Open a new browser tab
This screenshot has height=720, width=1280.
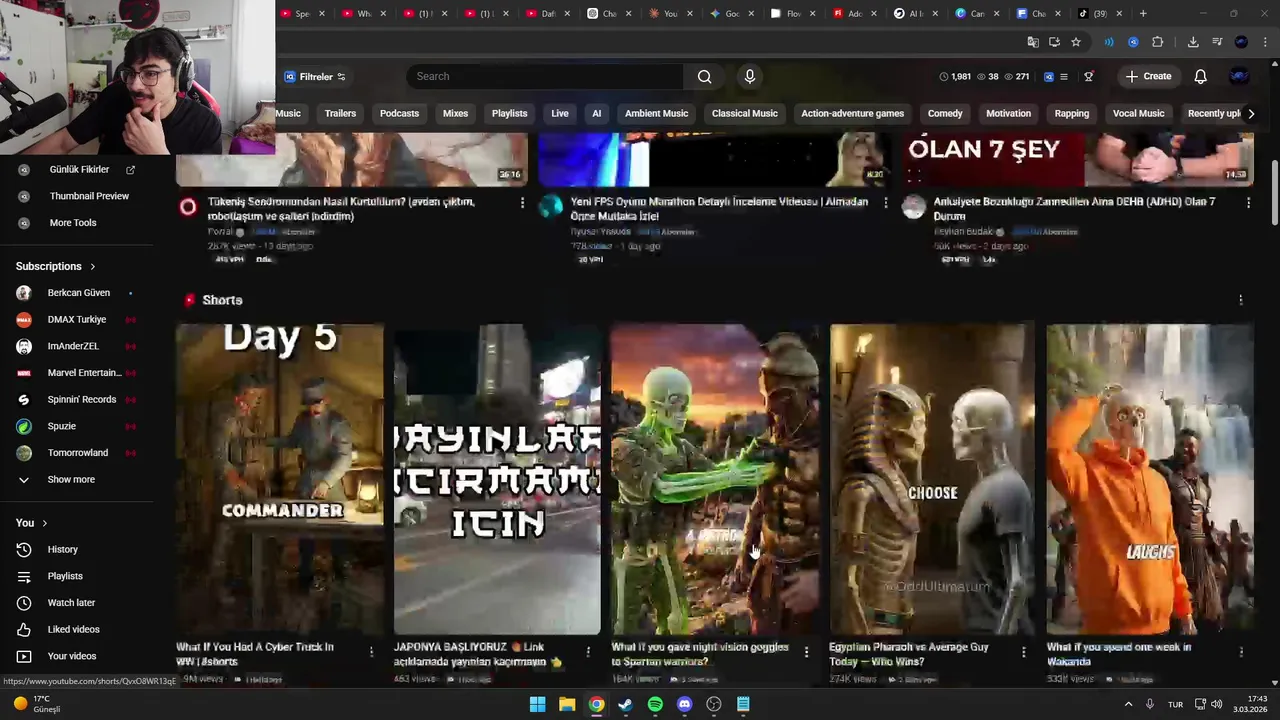point(1143,13)
